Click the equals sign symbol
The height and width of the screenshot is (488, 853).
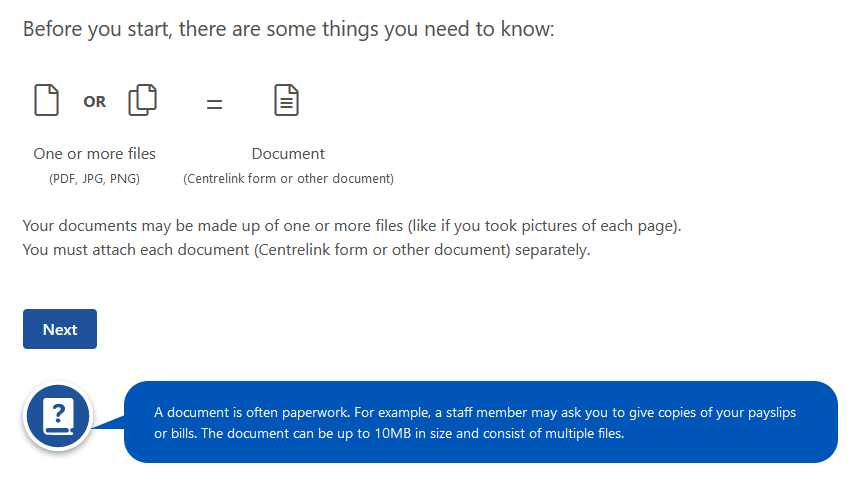pos(214,104)
